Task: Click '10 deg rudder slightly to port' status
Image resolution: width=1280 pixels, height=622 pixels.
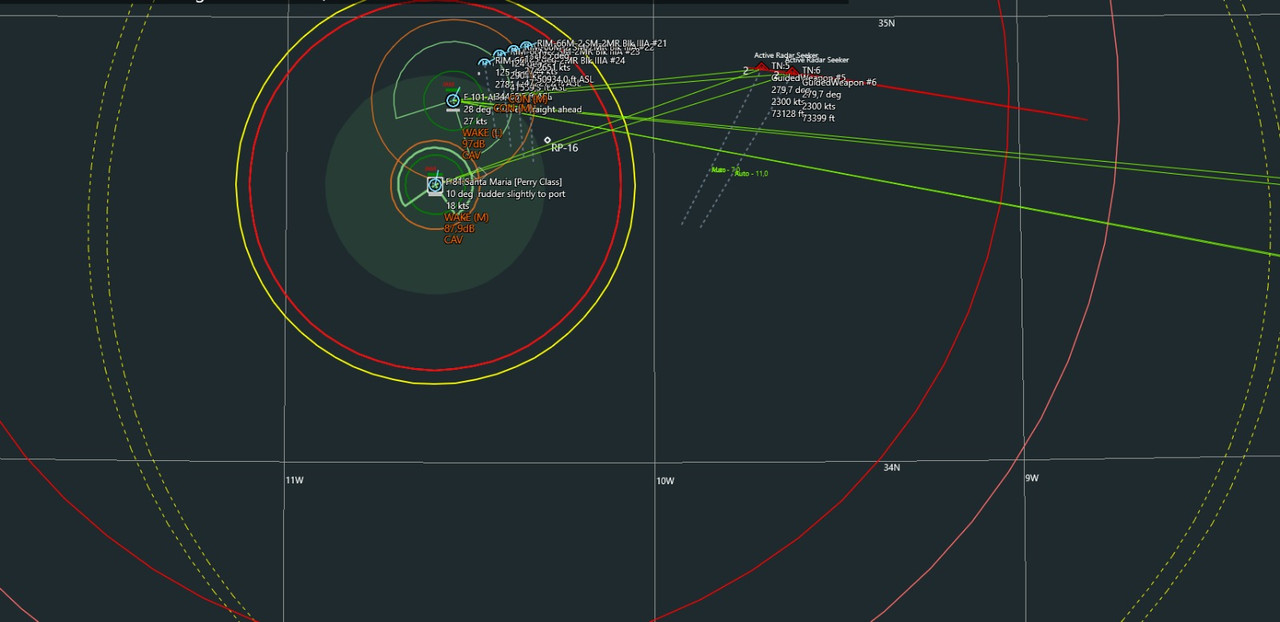Action: click(x=505, y=194)
